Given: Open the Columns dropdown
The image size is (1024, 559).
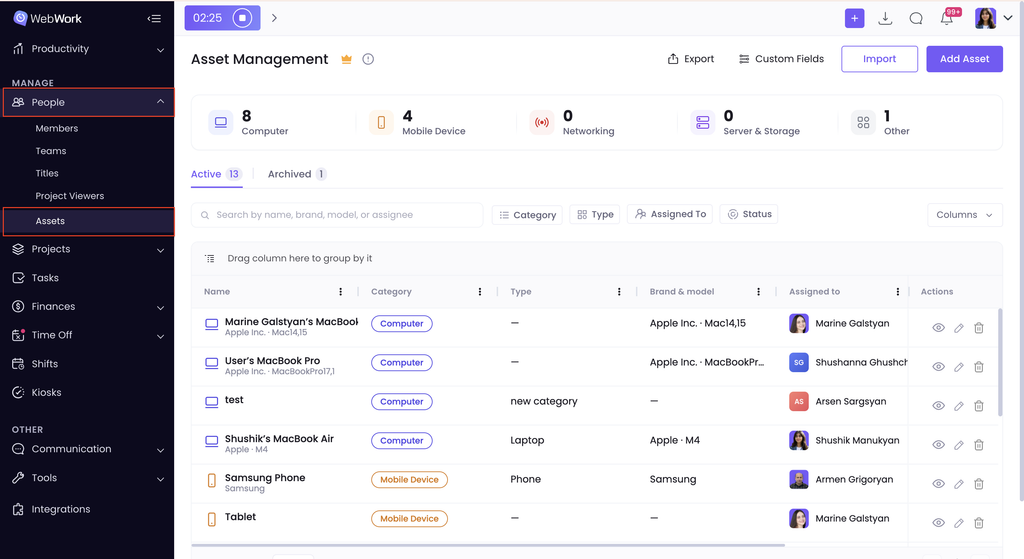Looking at the screenshot, I should click(x=965, y=215).
